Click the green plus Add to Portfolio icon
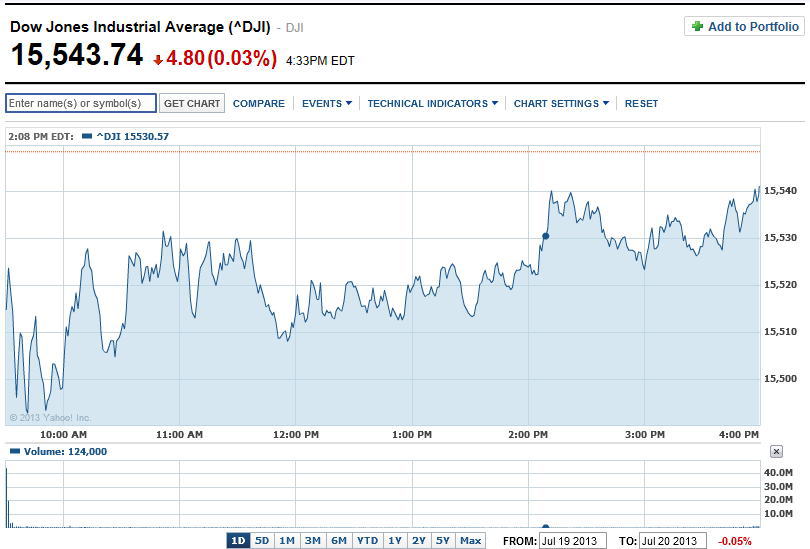Image resolution: width=810 pixels, height=549 pixels. point(697,26)
